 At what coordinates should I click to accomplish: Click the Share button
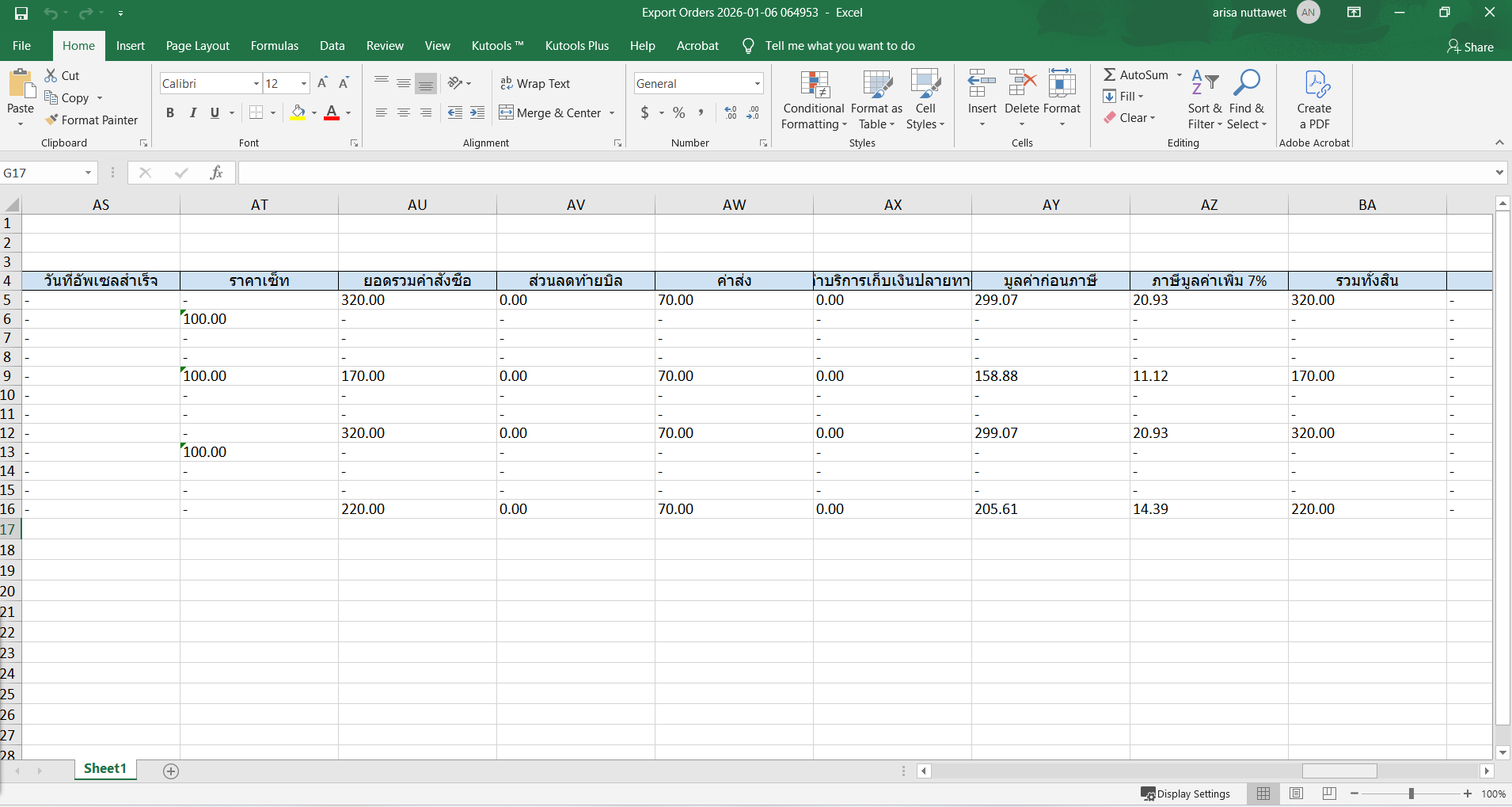pos(1470,47)
